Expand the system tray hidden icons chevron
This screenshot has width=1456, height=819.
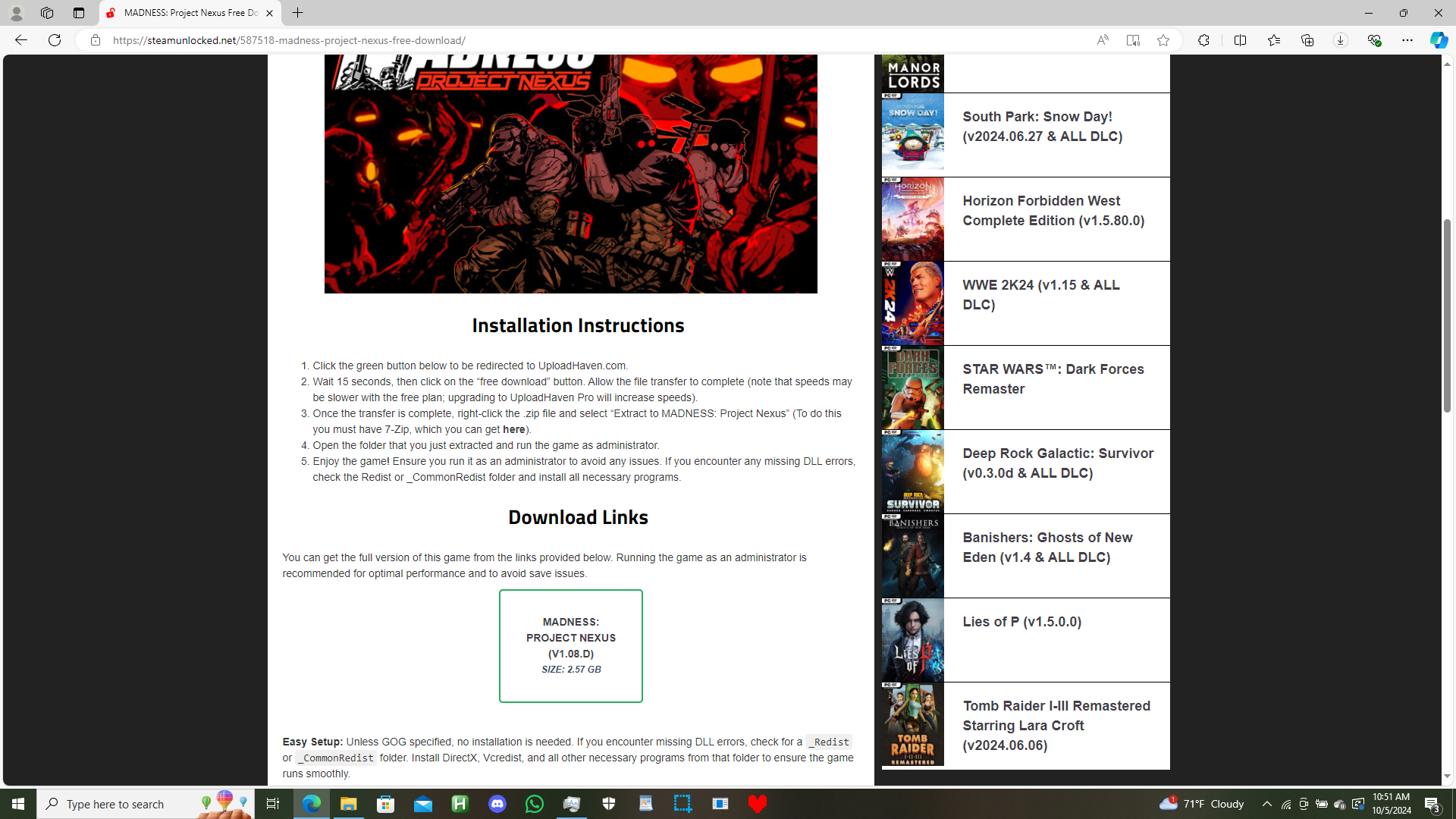[x=1266, y=804]
